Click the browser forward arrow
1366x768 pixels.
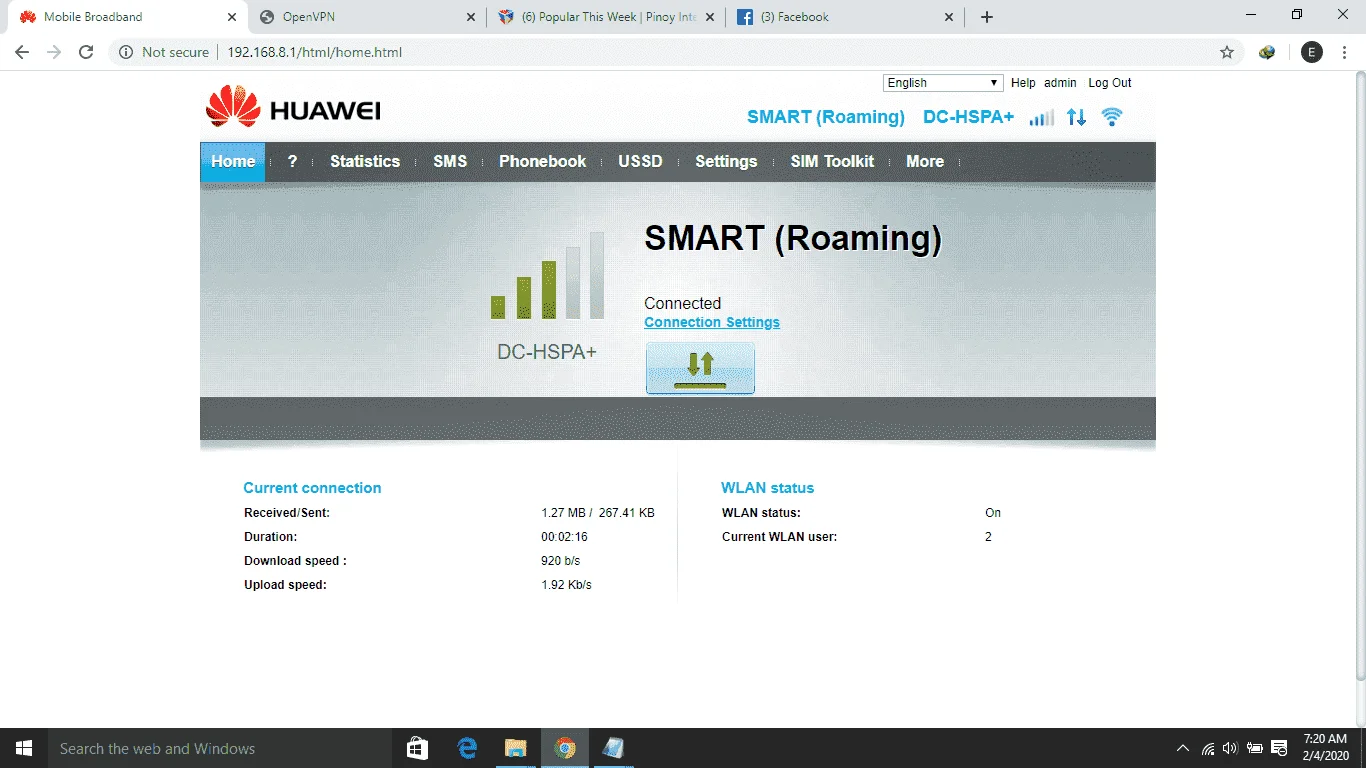pos(54,52)
